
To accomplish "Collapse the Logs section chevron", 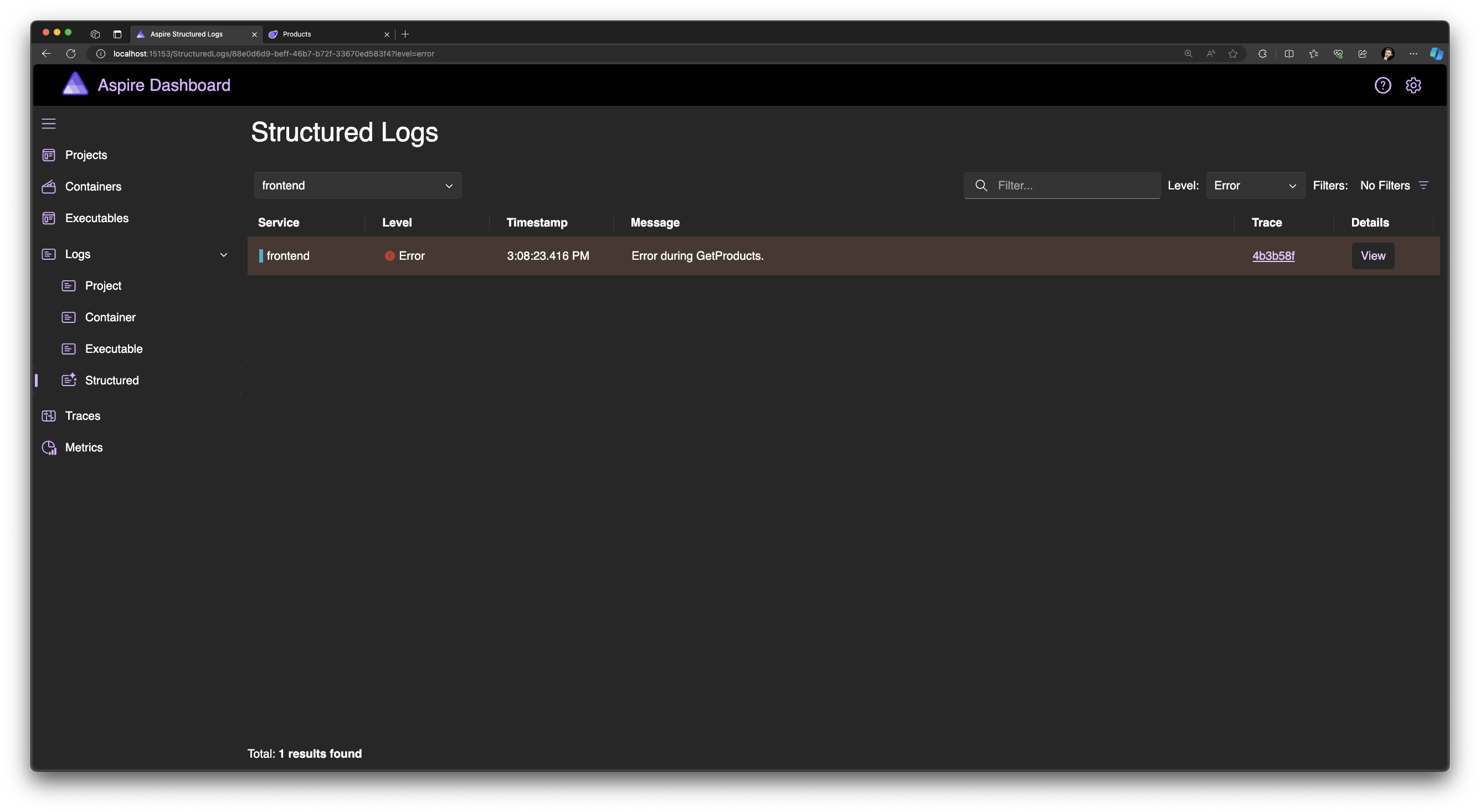I will click(223, 255).
